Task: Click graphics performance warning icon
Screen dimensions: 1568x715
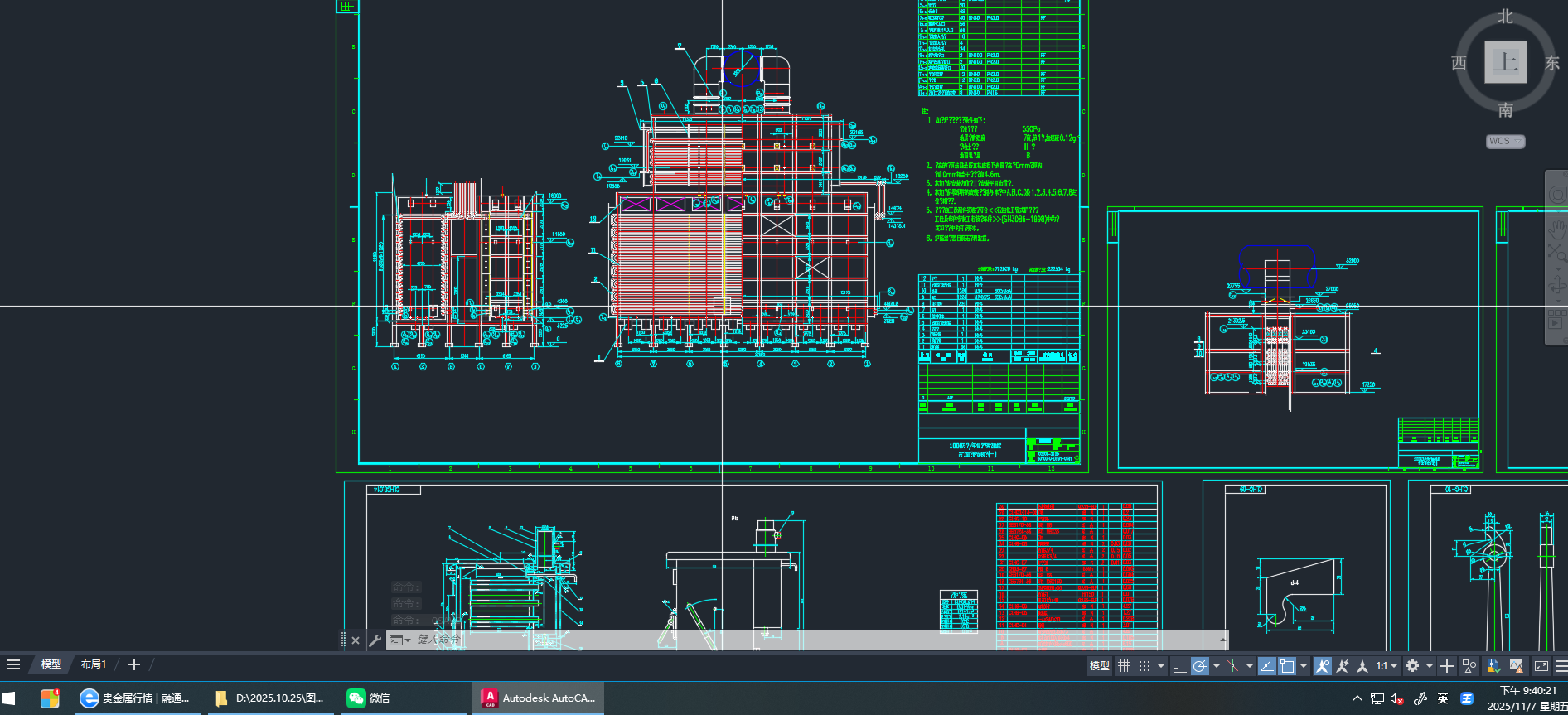Action: pos(1517,666)
